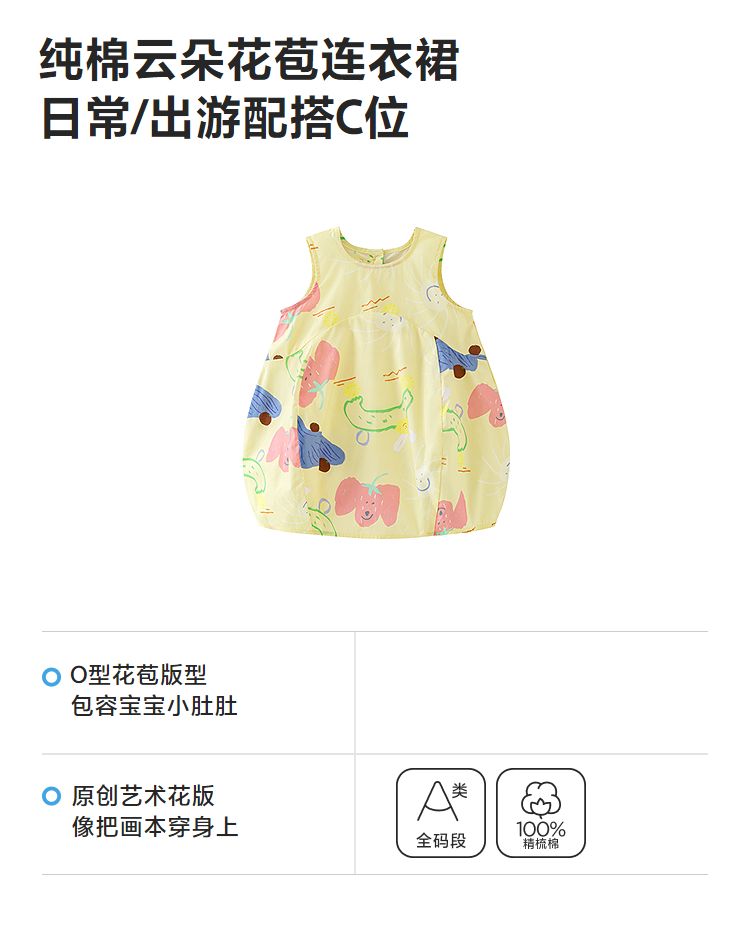The image size is (750, 926).
Task: Click the large letter A symbol
Action: (x=437, y=801)
